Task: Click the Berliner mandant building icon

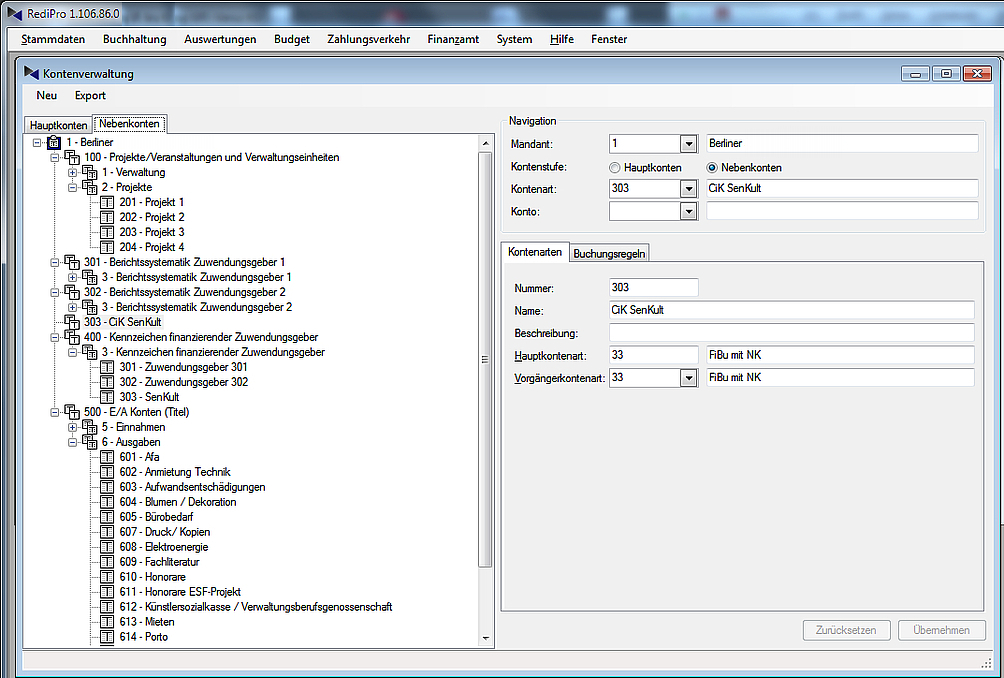Action: (54, 142)
